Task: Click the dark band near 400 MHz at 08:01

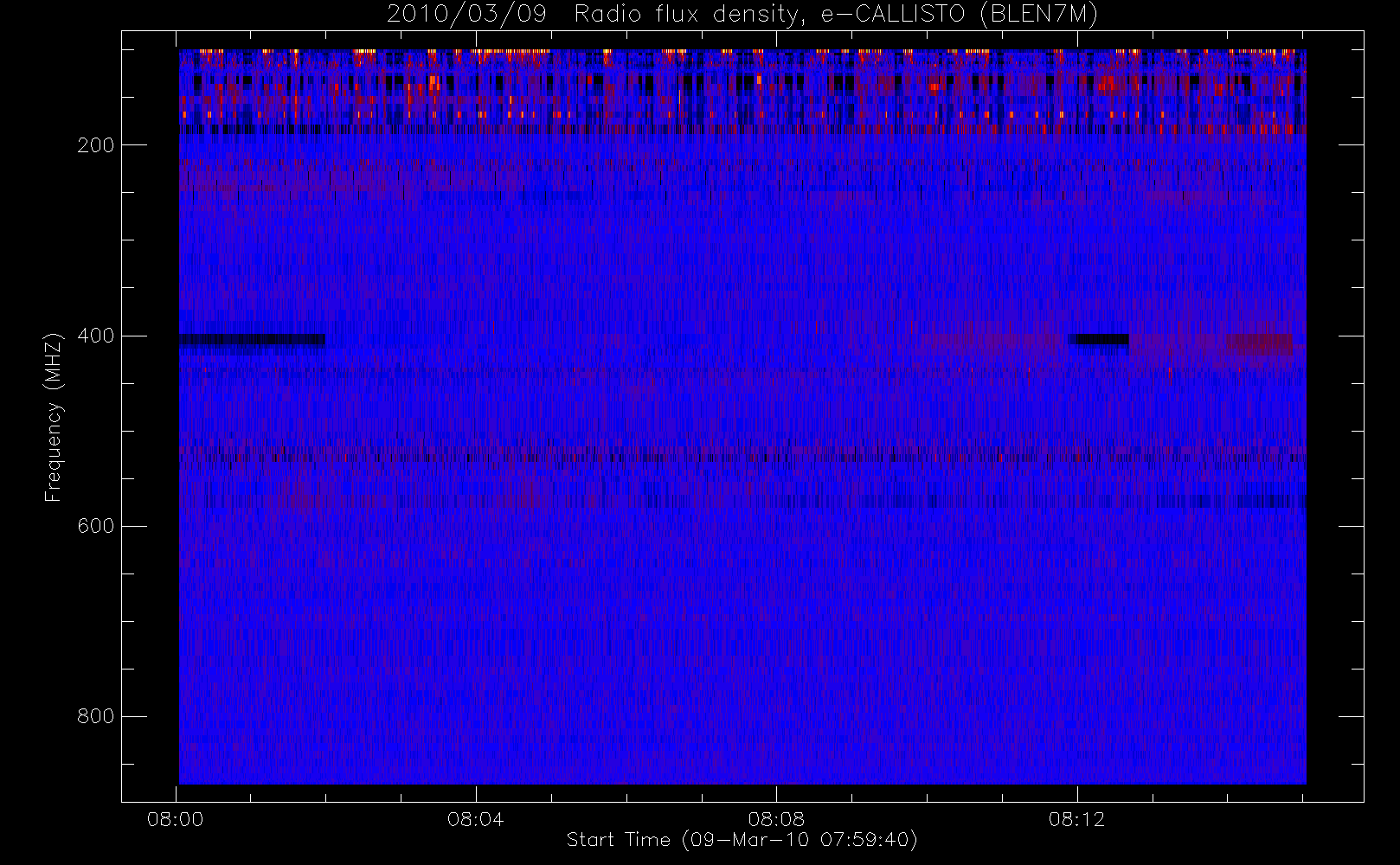Action: tap(252, 340)
